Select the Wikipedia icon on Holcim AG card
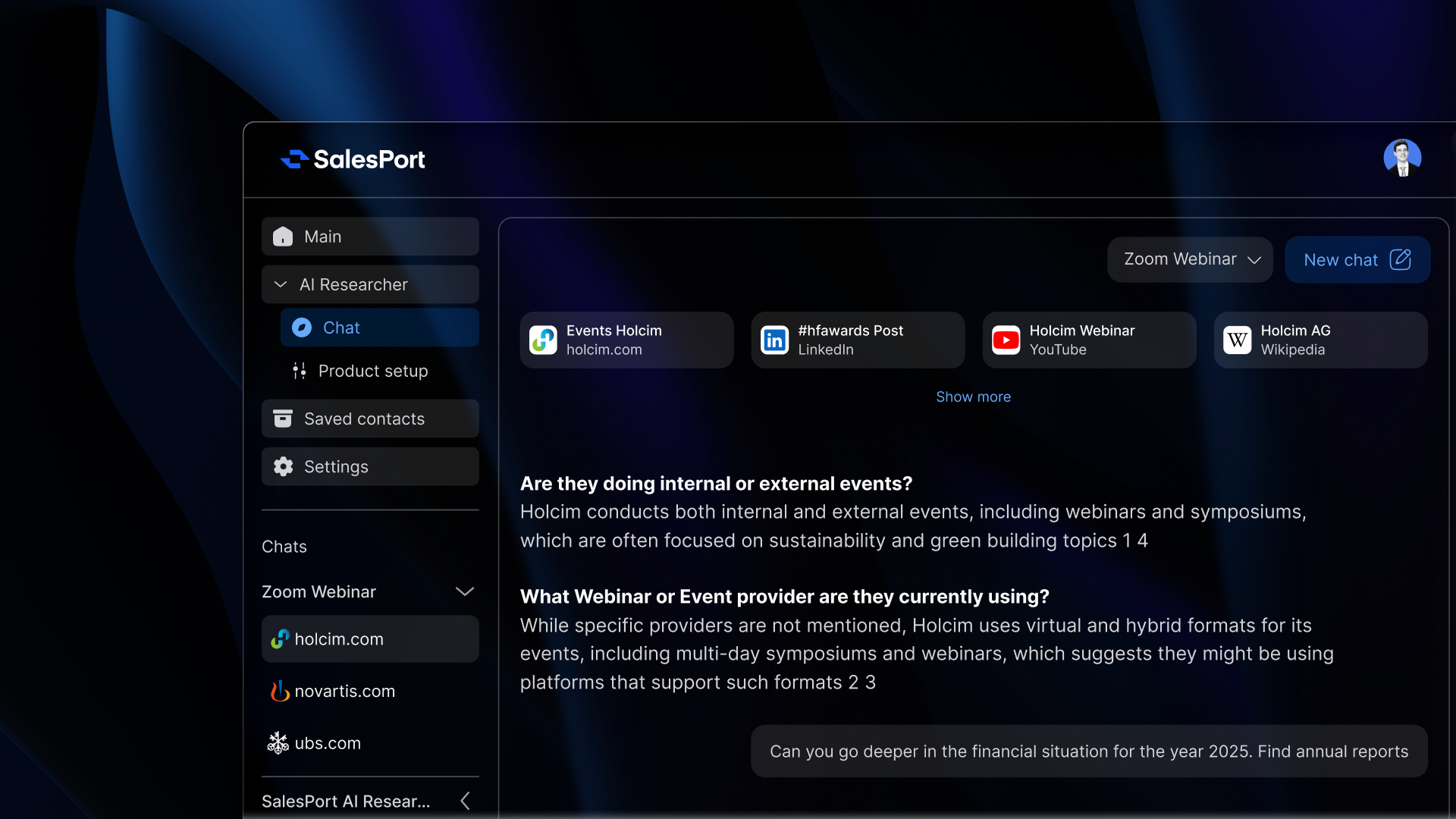Viewport: 1456px width, 819px height. [1237, 340]
